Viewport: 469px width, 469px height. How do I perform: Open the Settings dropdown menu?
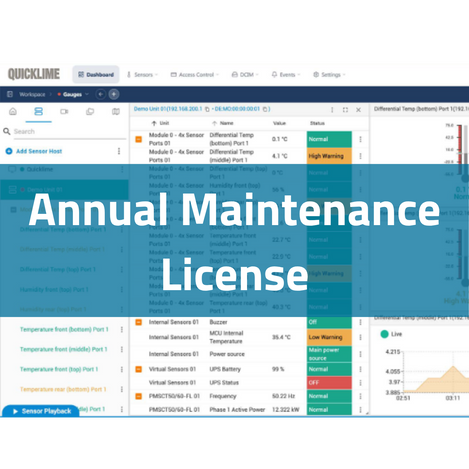point(329,75)
